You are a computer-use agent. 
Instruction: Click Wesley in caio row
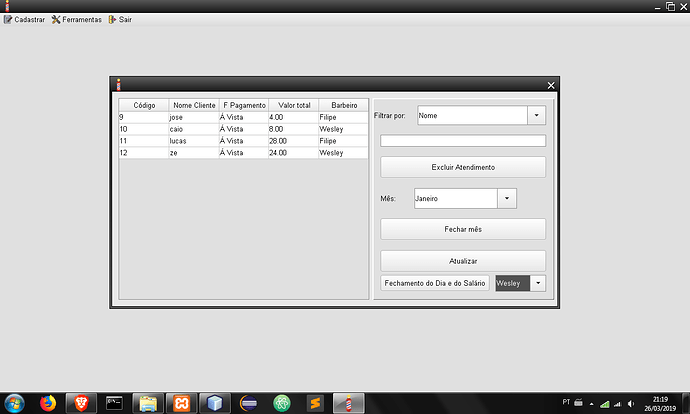[x=343, y=129]
